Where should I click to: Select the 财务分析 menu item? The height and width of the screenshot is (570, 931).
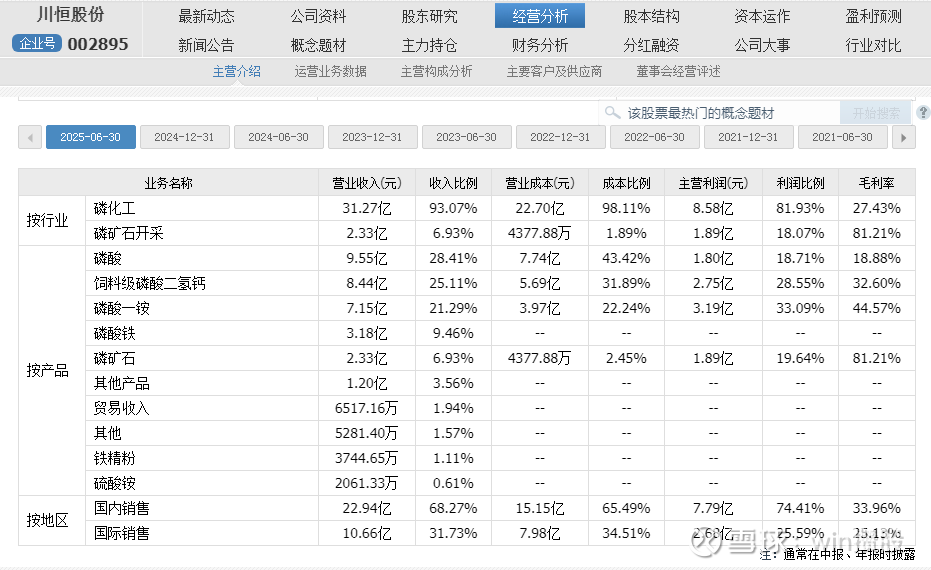point(540,45)
